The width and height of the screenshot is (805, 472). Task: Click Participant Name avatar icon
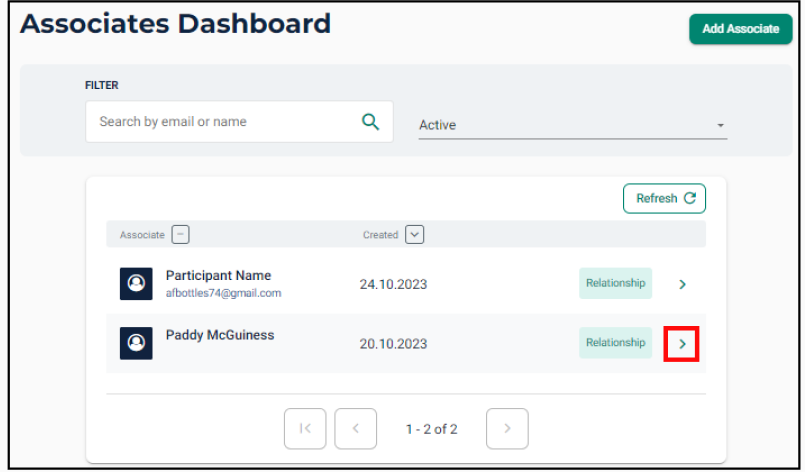pos(136,284)
